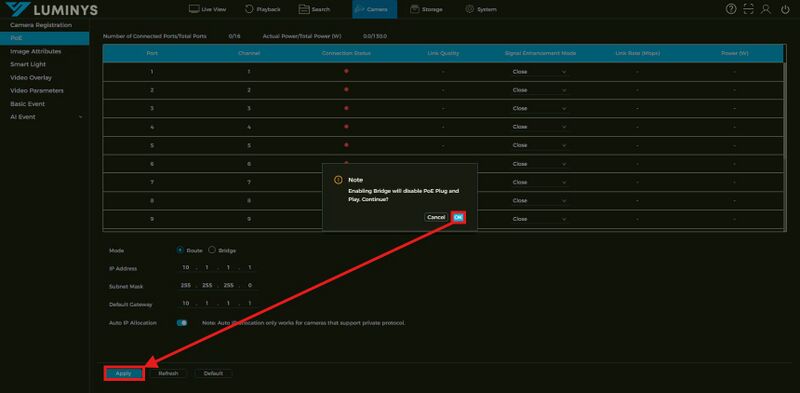Image resolution: width=800 pixels, height=393 pixels.
Task: Toggle the Auto IP Allocation switch
Action: coord(182,323)
